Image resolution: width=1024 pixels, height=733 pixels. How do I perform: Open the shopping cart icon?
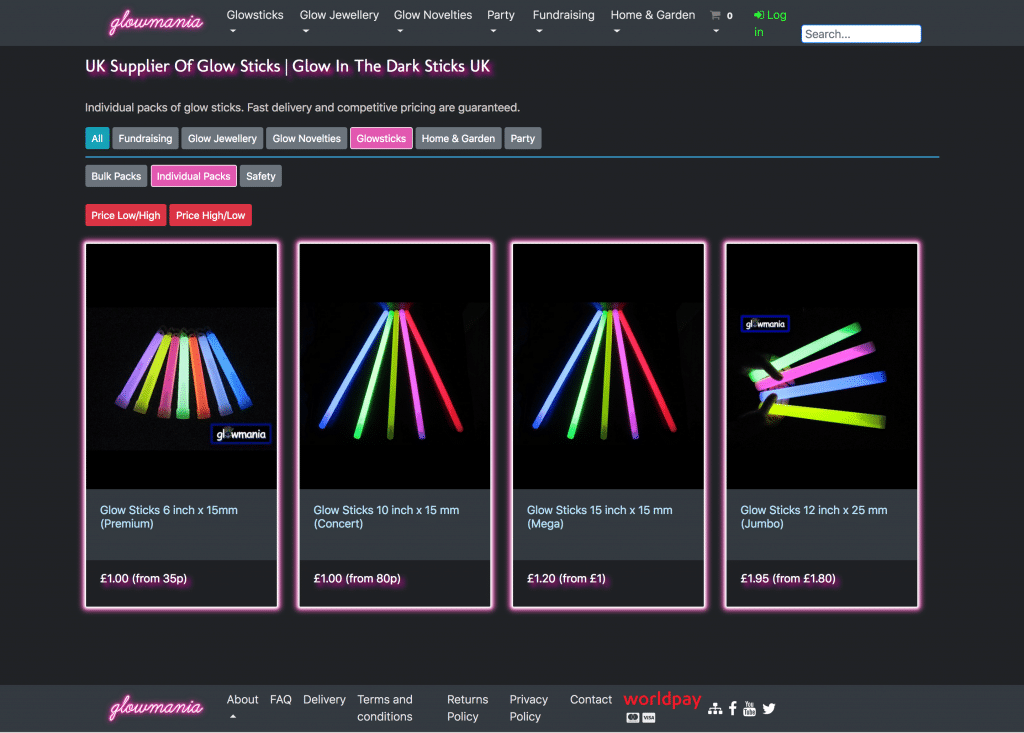(715, 15)
